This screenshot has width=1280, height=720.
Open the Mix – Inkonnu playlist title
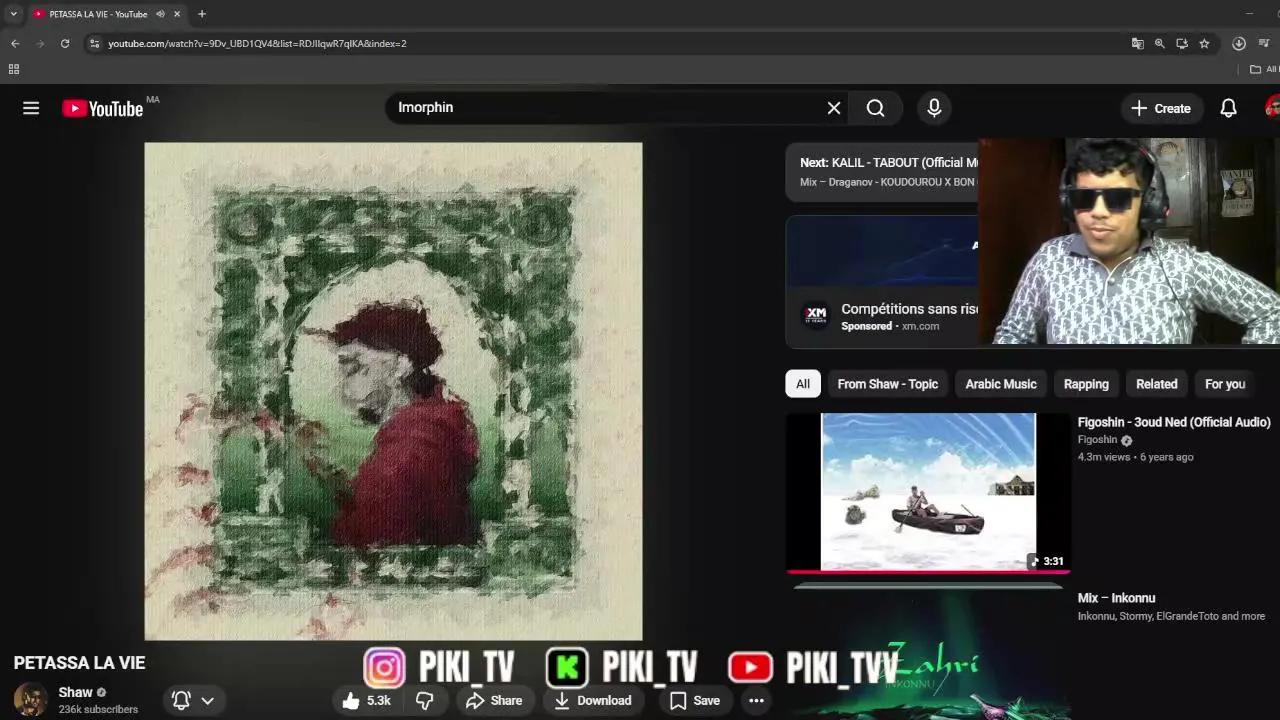pyautogui.click(x=1116, y=598)
